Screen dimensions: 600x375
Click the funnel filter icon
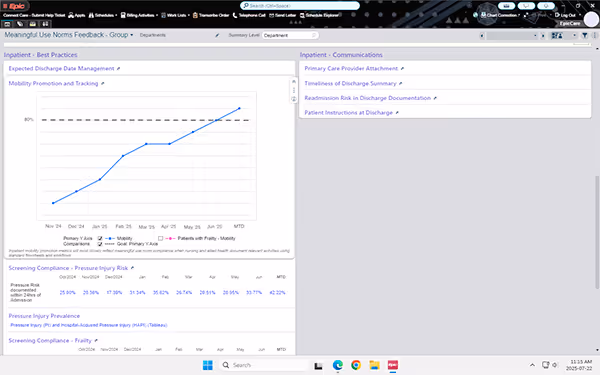(x=585, y=36)
